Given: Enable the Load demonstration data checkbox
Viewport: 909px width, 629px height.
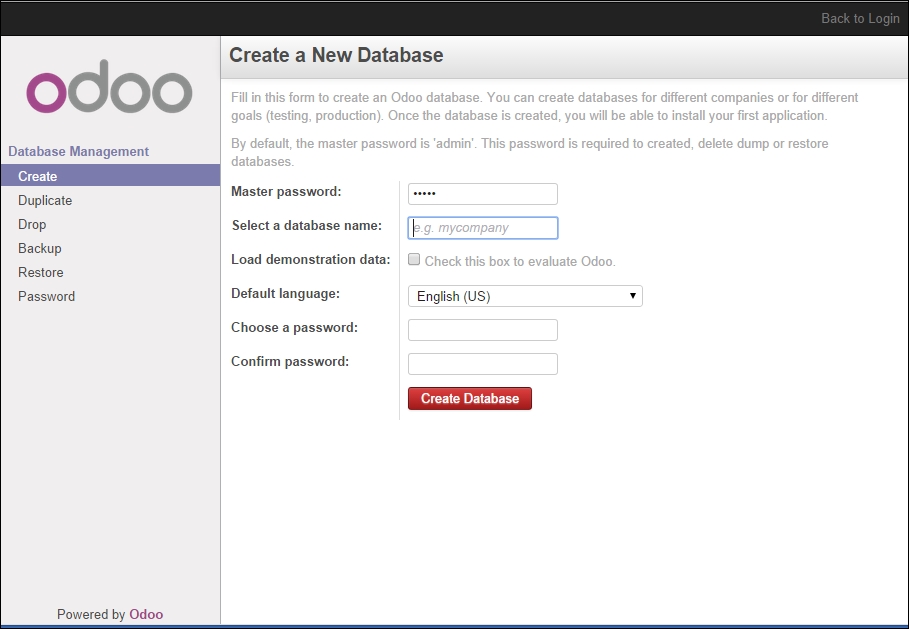Looking at the screenshot, I should tap(414, 259).
